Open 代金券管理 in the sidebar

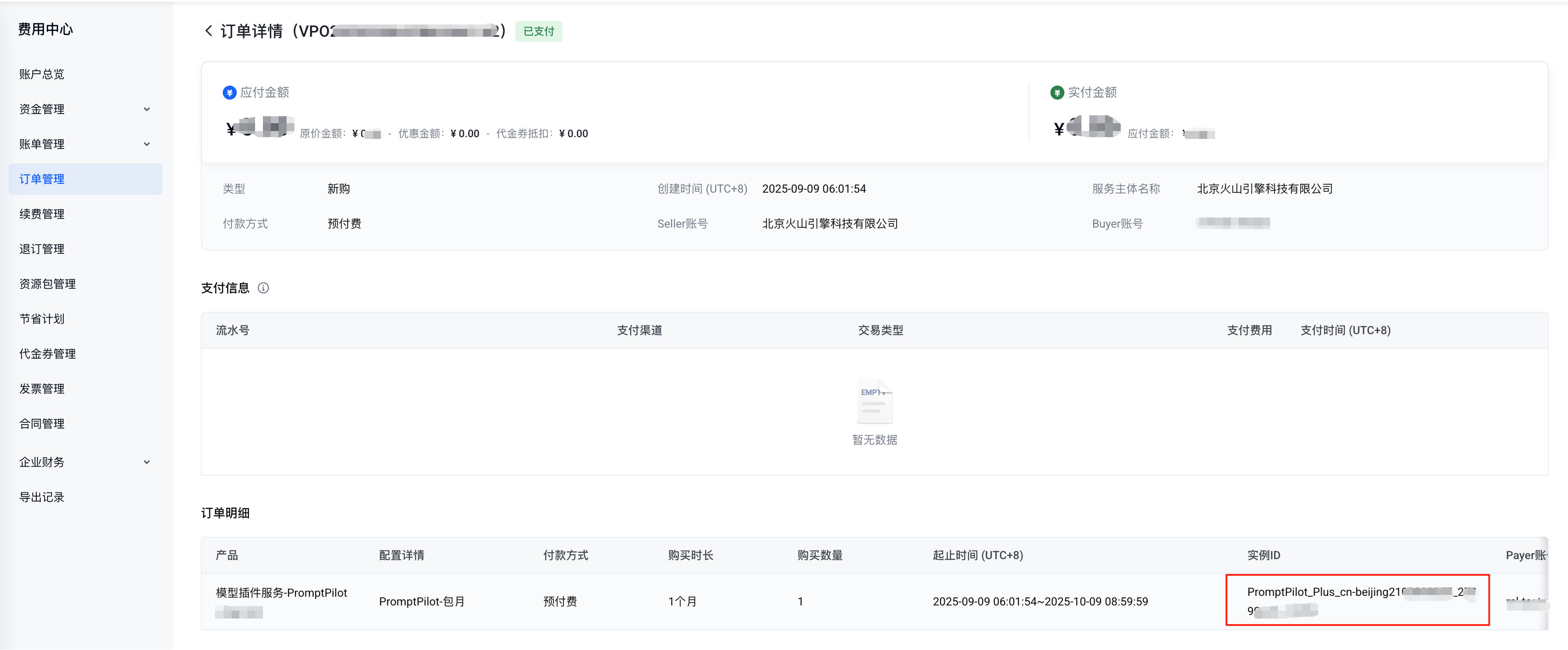click(48, 353)
